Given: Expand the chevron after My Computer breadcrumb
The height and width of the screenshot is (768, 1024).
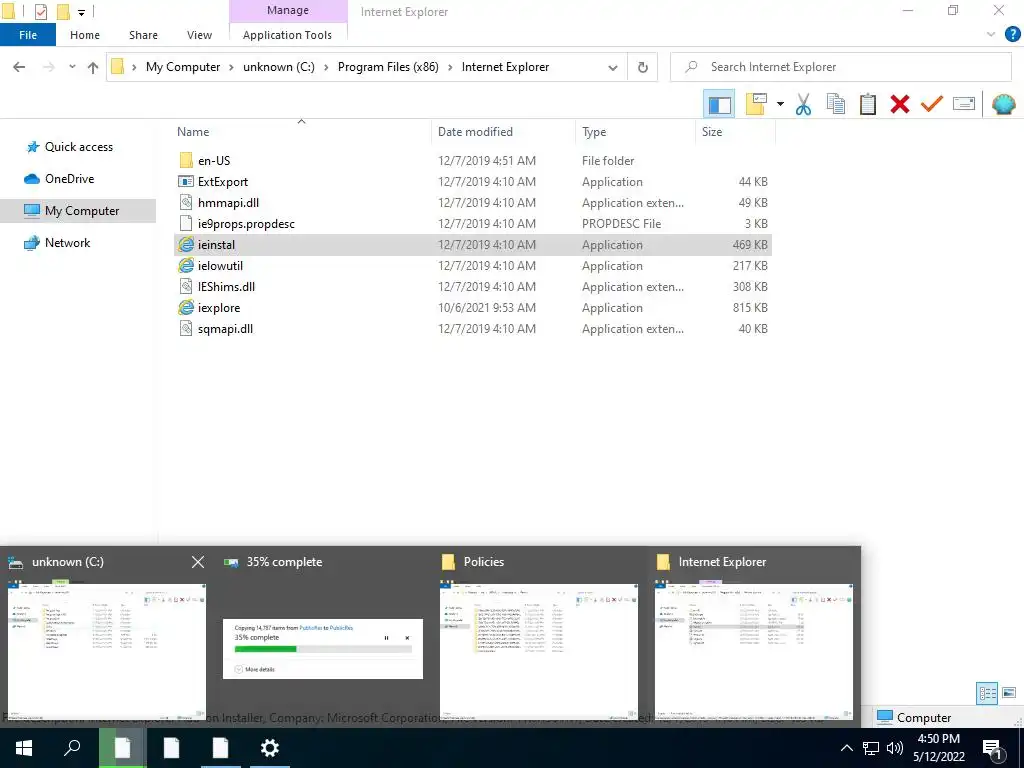Looking at the screenshot, I should pos(231,67).
